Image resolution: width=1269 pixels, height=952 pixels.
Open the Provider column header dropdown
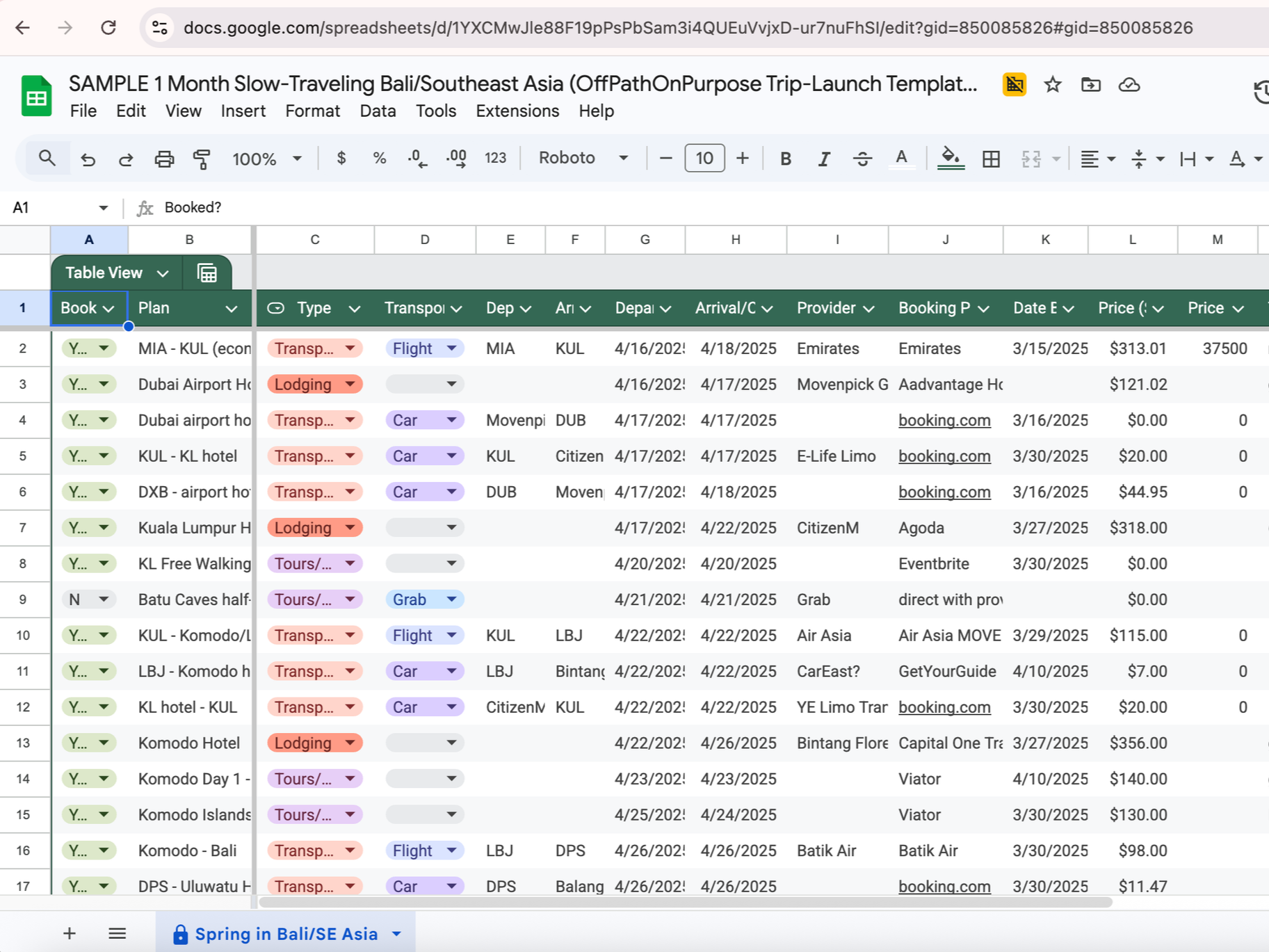868,309
